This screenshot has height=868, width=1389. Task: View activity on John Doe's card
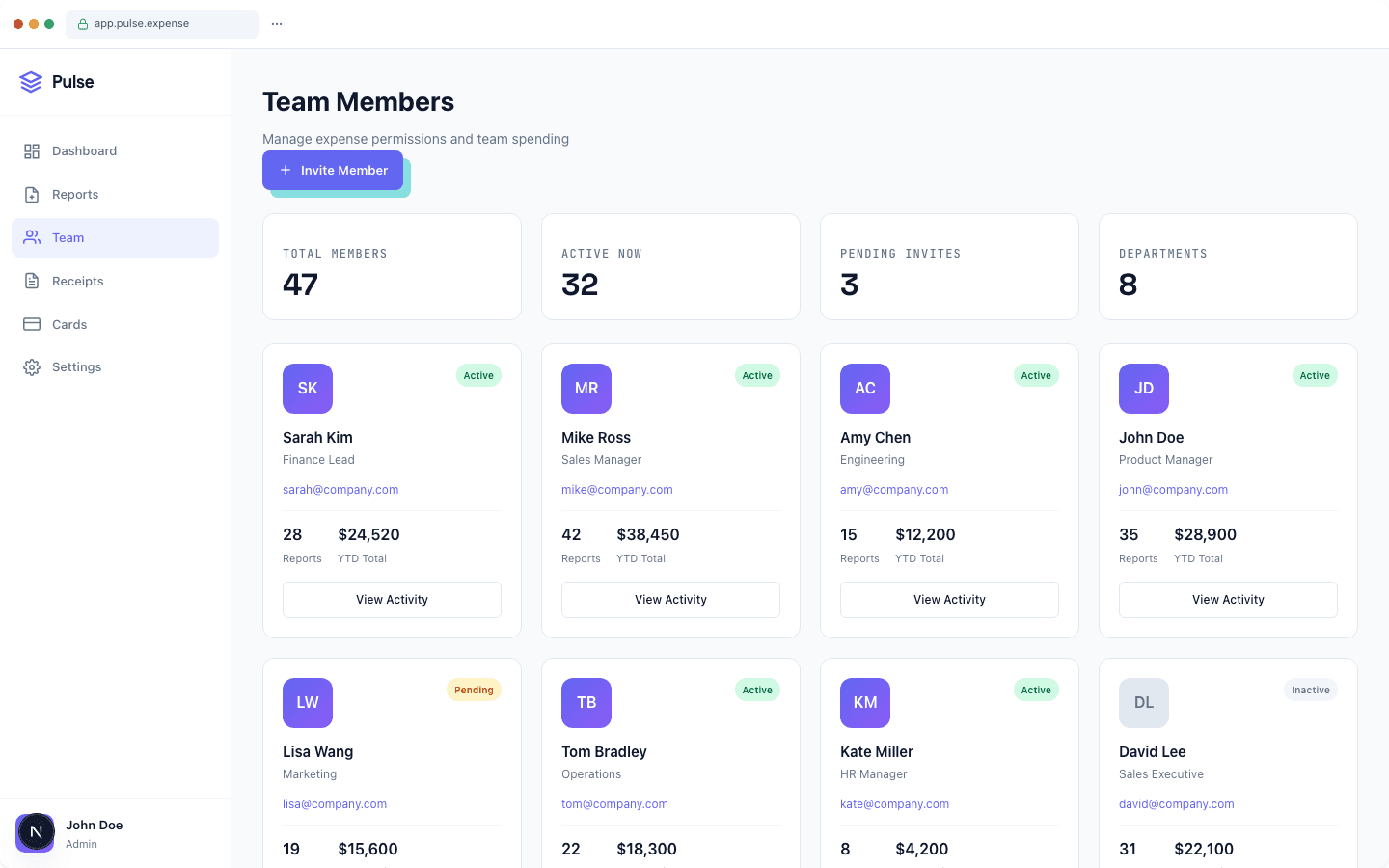pos(1228,600)
